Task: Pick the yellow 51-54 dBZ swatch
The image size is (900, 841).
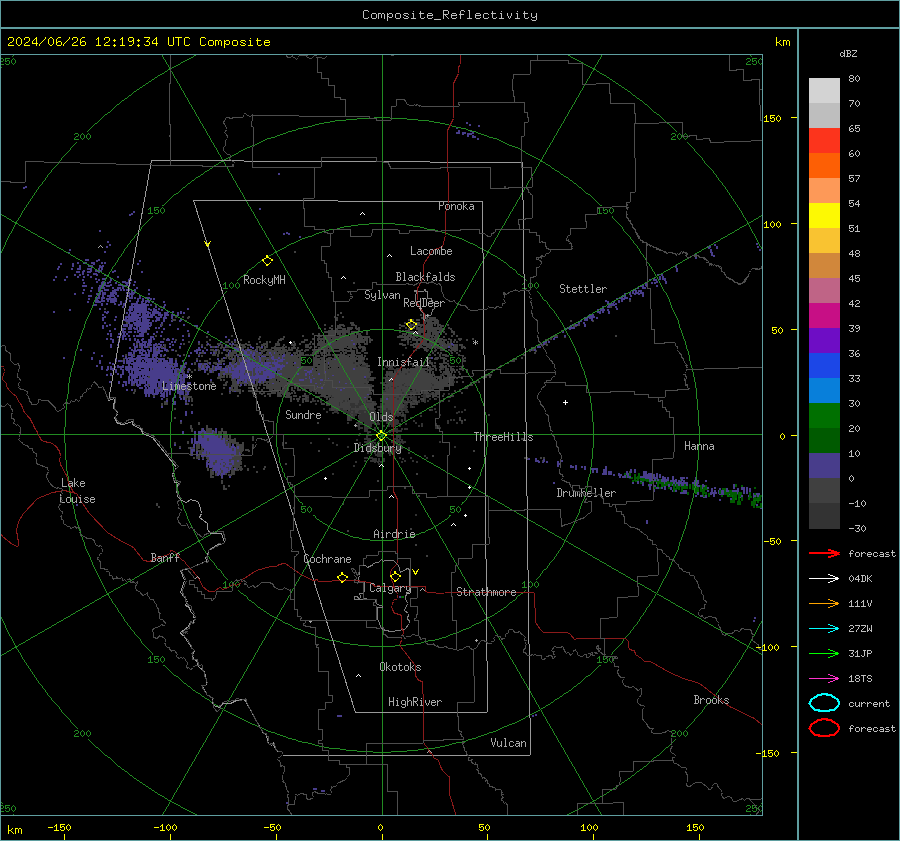Action: click(824, 216)
